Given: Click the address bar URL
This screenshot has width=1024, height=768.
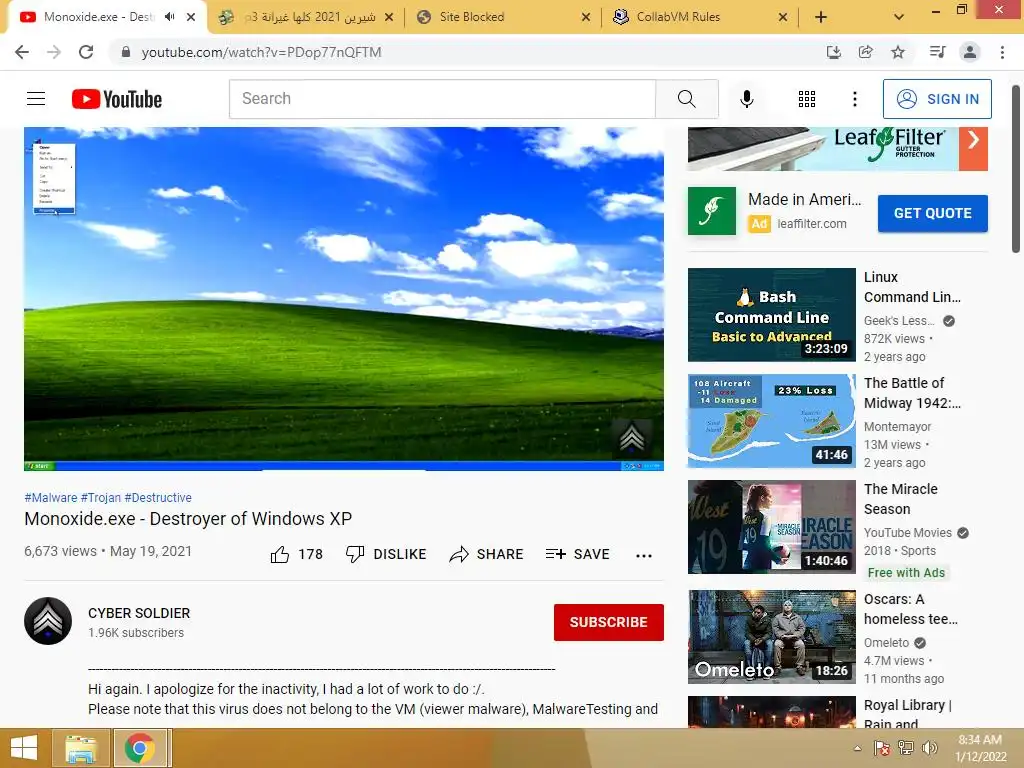Looking at the screenshot, I should (261, 52).
